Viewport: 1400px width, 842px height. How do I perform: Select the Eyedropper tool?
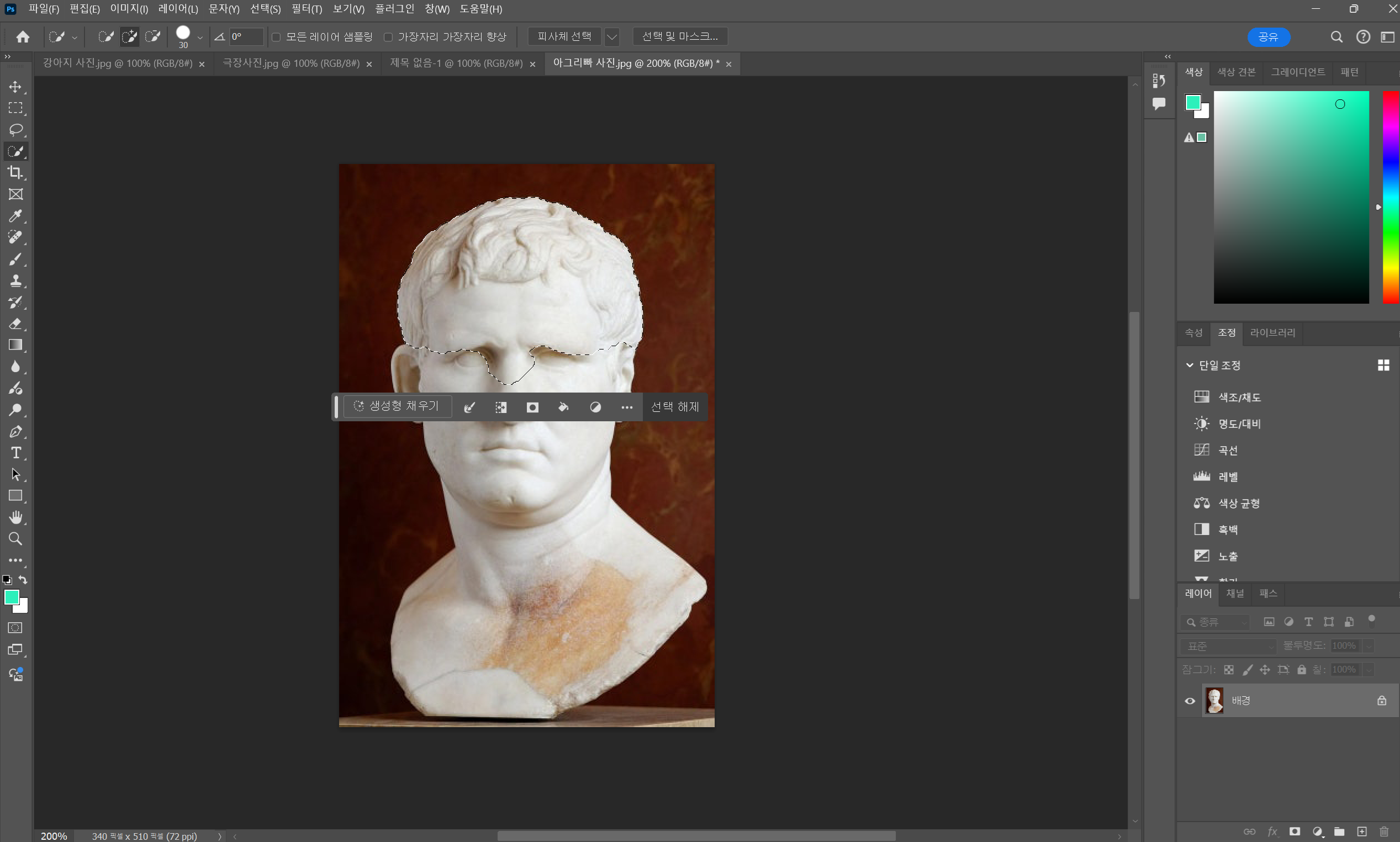15,215
